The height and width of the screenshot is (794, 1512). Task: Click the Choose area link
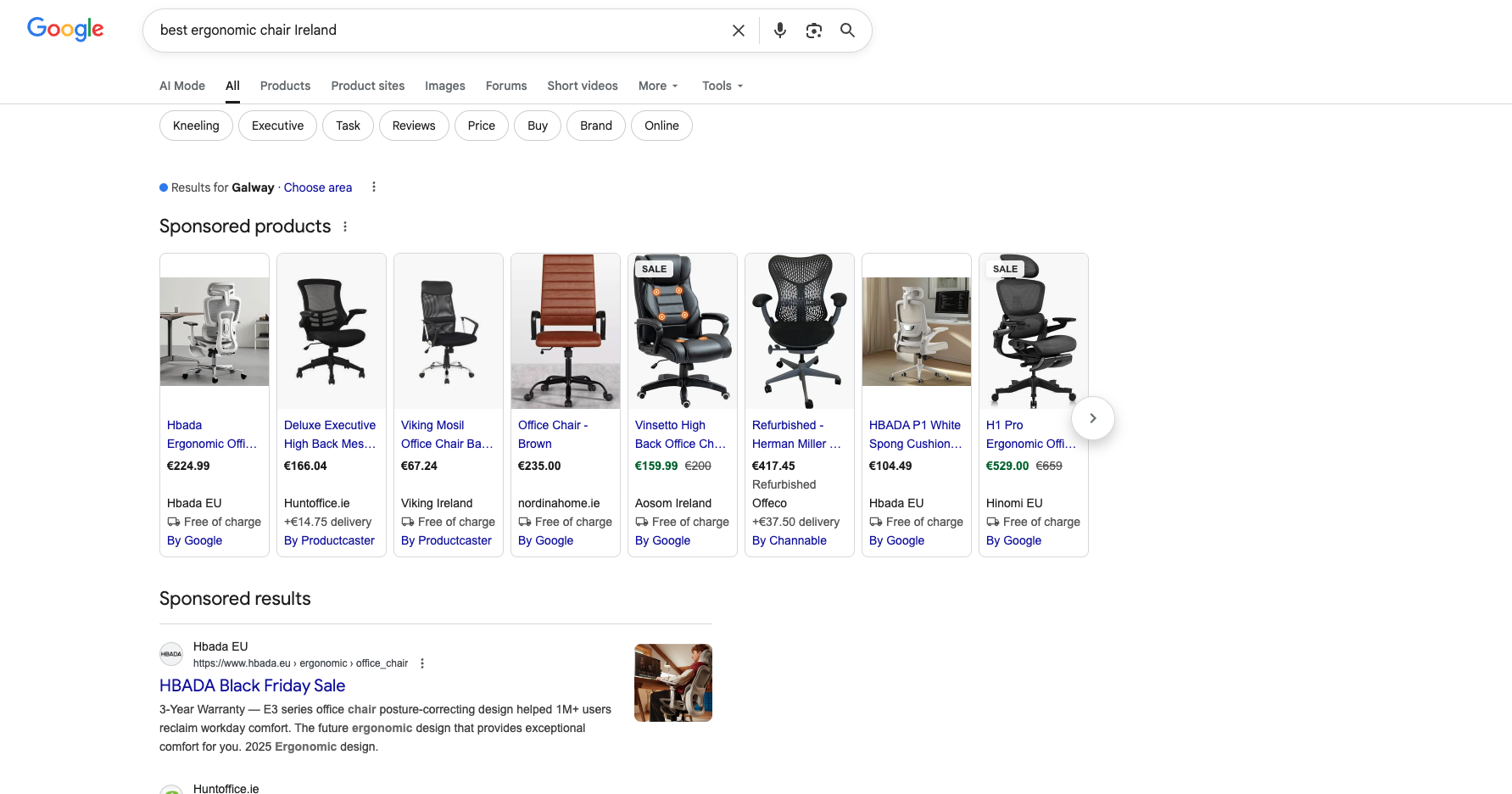318,187
